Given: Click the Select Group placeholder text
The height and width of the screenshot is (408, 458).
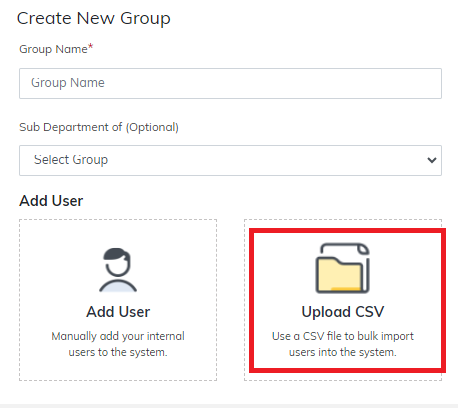Looking at the screenshot, I should point(71,160).
